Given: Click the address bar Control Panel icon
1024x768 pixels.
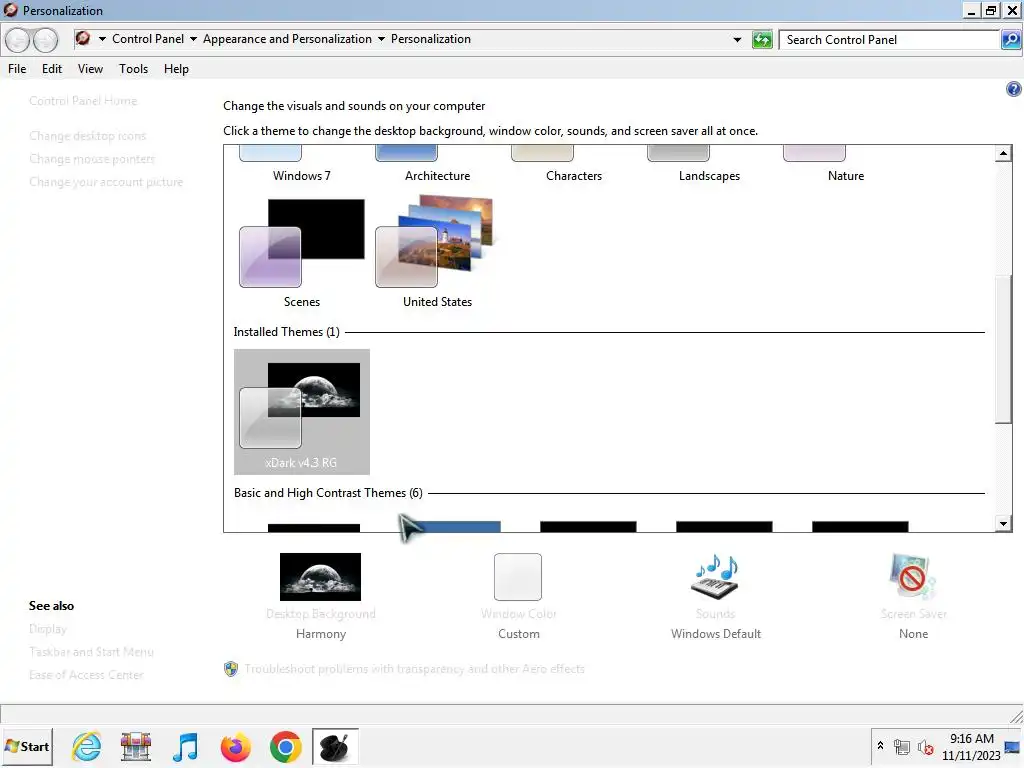Looking at the screenshot, I should [x=83, y=39].
